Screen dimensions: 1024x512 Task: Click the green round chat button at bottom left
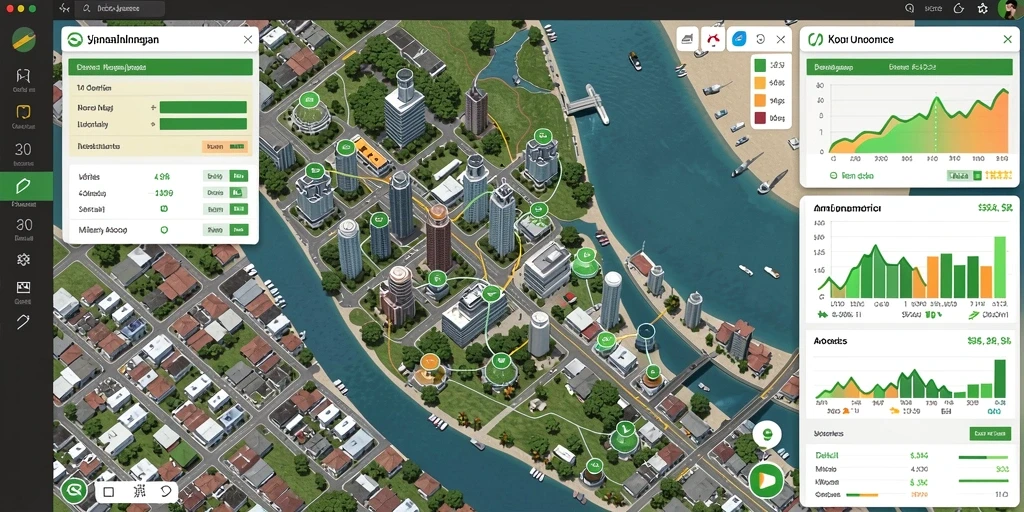(x=74, y=490)
